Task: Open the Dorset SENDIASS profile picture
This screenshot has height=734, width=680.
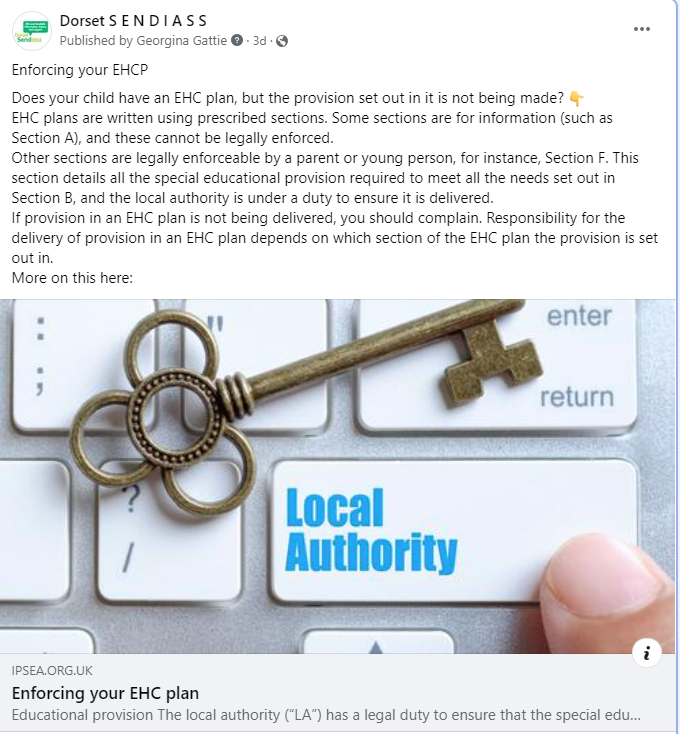Action: point(31,31)
